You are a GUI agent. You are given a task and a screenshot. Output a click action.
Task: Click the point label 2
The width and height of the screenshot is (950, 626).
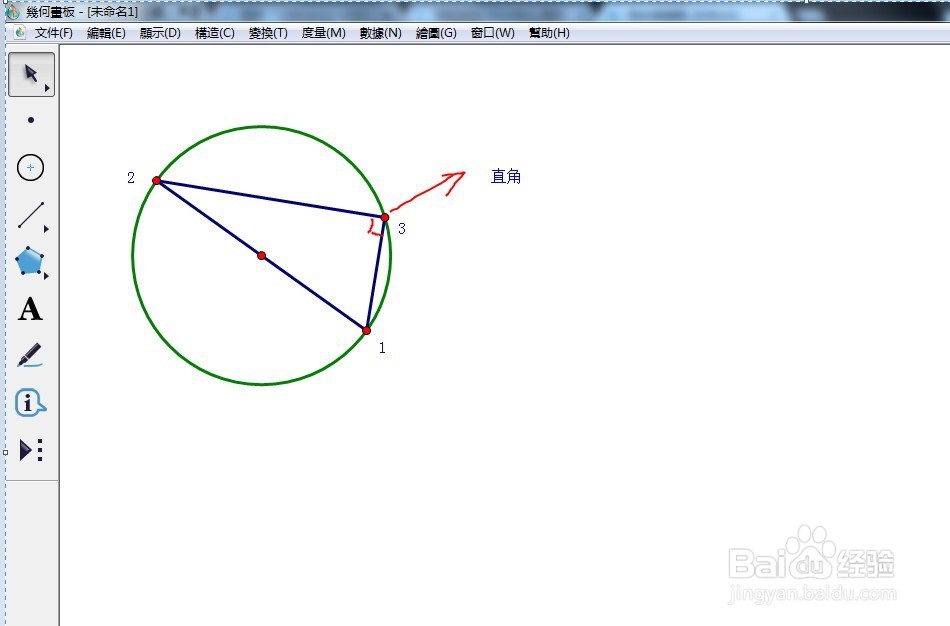click(131, 178)
